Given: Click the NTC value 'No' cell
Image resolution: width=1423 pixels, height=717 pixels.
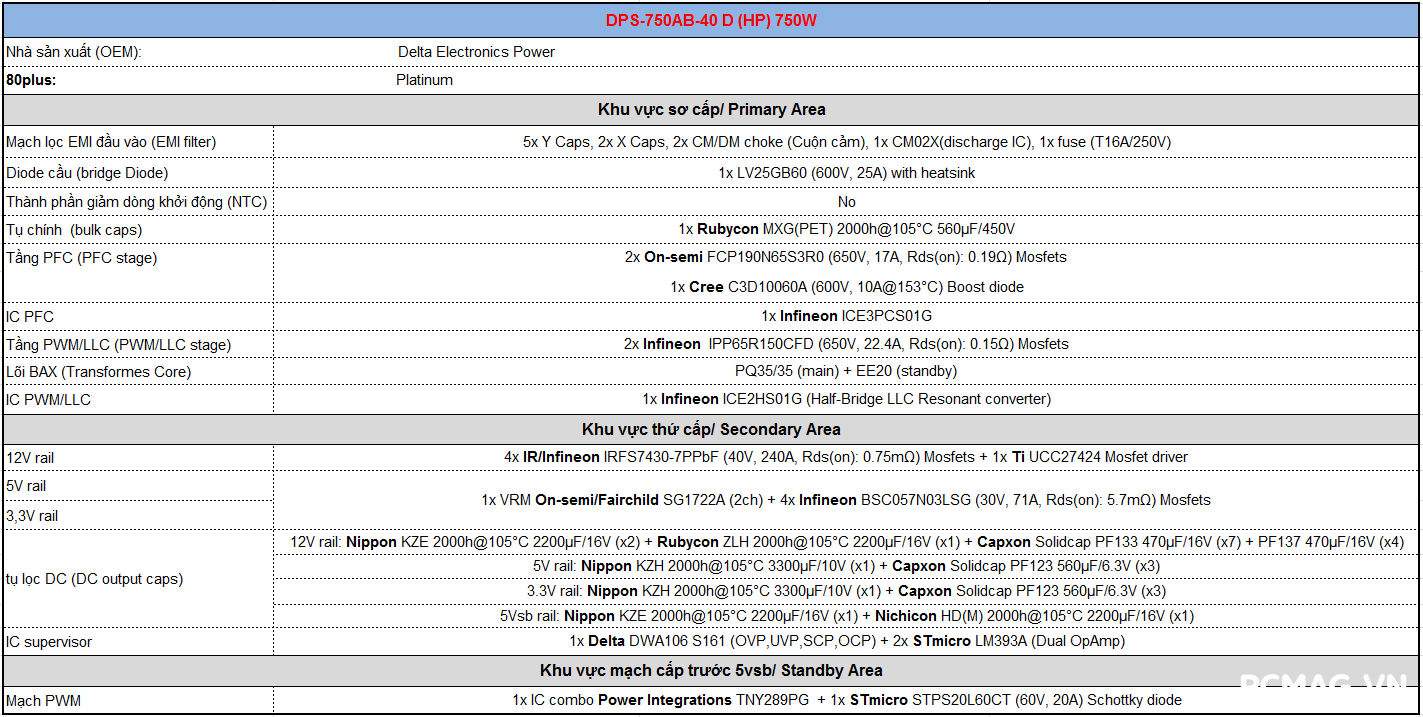Looking at the screenshot, I should tap(846, 202).
